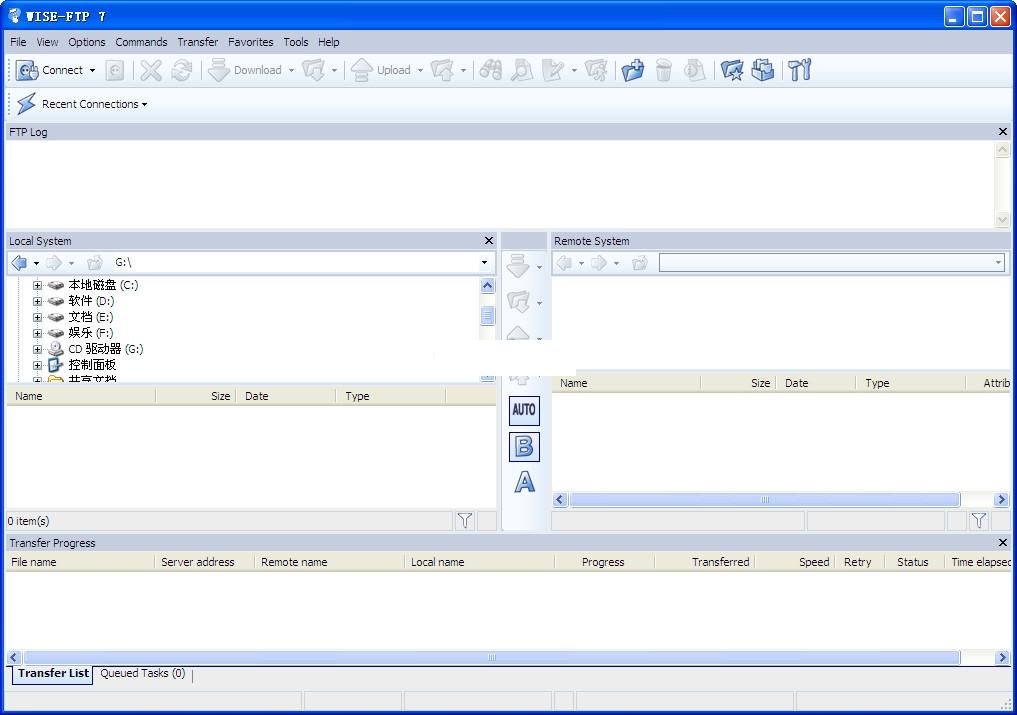Switch to ASCII (A) transfer mode

click(524, 483)
